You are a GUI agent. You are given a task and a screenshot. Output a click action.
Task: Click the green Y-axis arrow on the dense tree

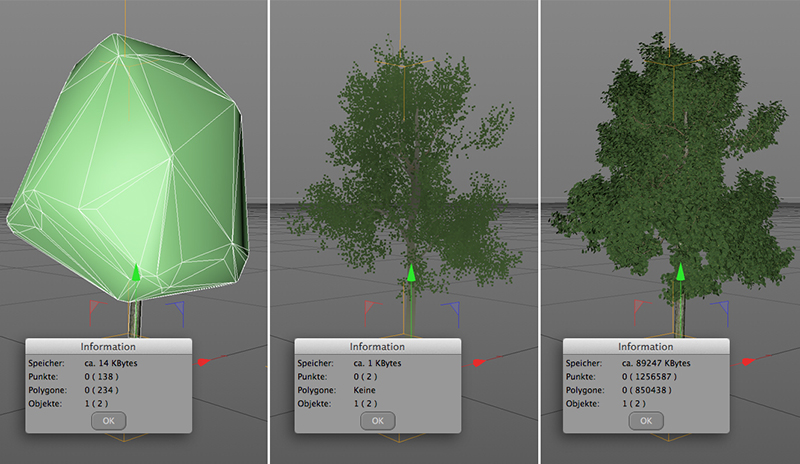(680, 273)
